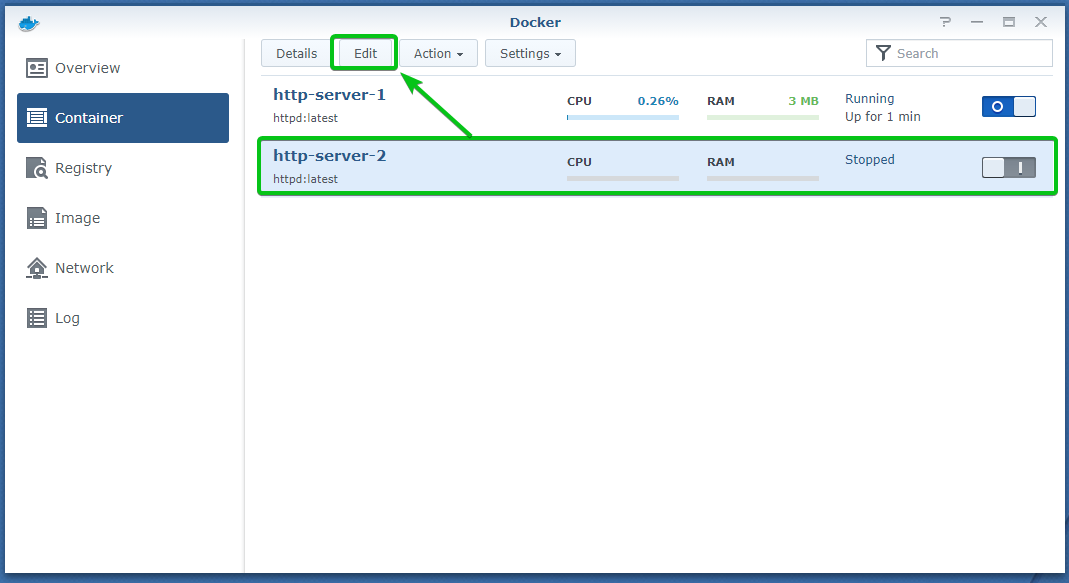Click the http-server-1 RAM usage bar

763,117
